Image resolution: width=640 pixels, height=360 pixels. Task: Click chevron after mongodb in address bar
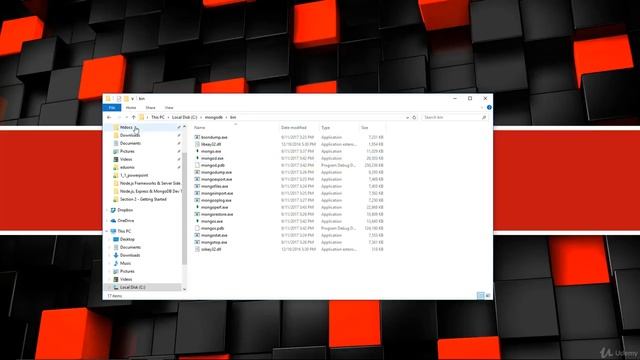coord(227,117)
